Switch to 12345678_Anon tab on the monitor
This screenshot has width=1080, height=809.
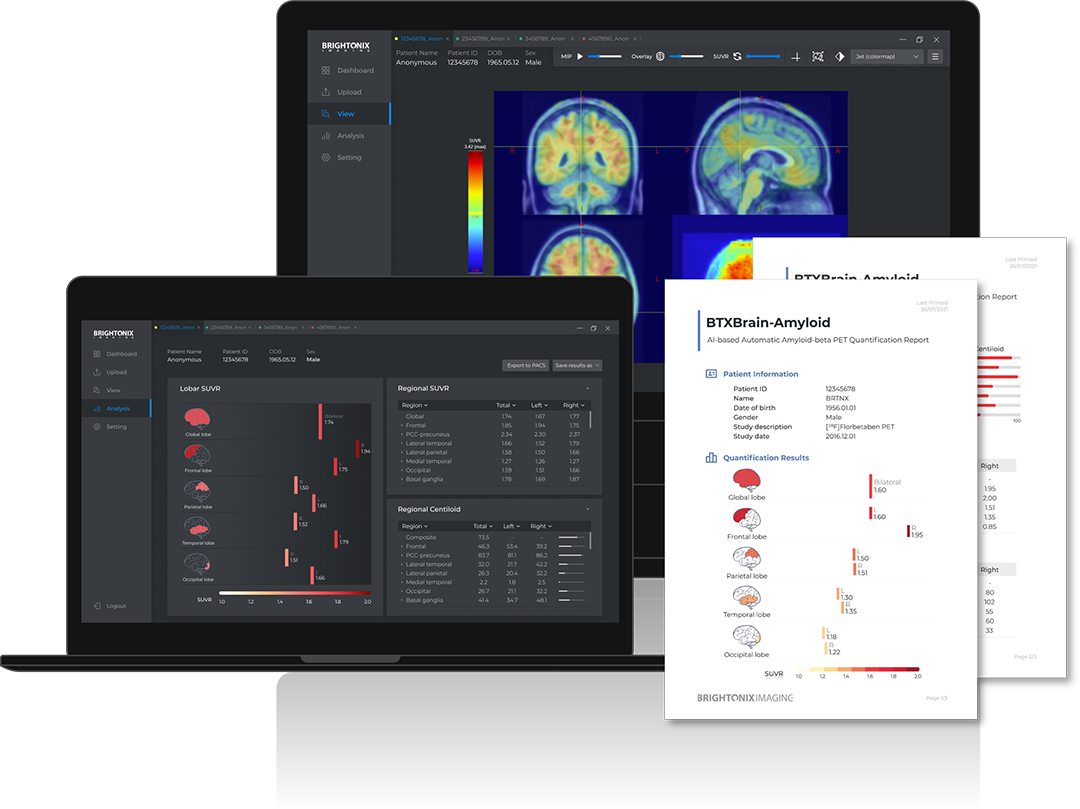[422, 39]
